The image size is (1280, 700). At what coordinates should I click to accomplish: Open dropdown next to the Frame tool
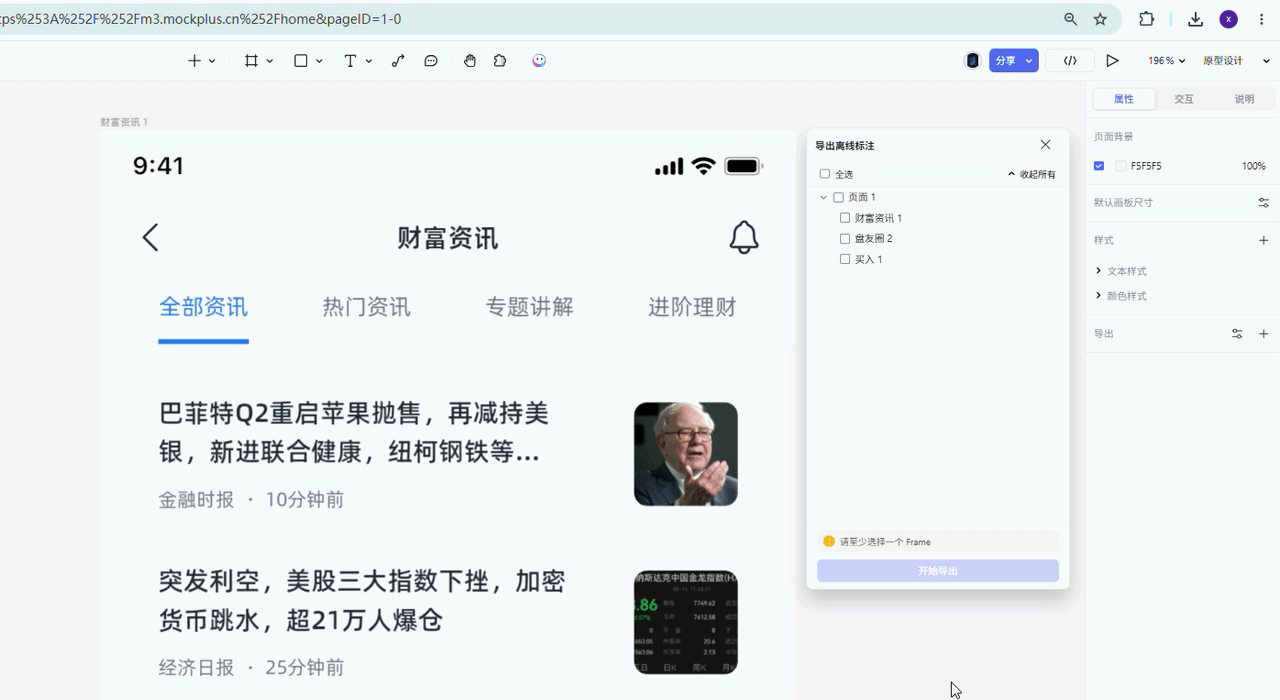(x=270, y=61)
